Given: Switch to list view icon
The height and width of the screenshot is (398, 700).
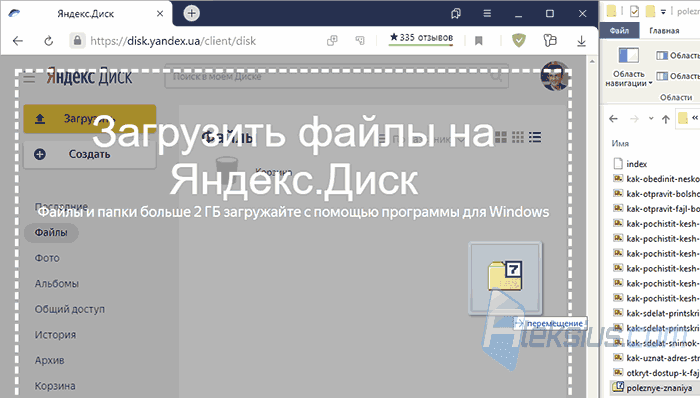Looking at the screenshot, I should (x=535, y=137).
